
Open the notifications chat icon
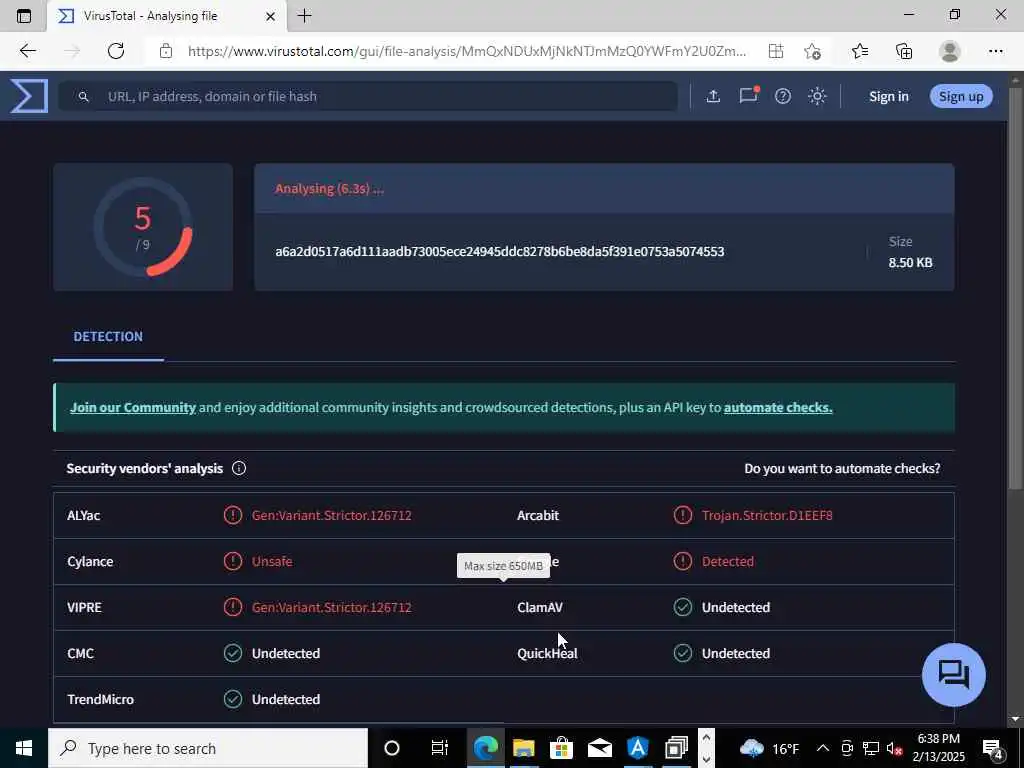748,96
